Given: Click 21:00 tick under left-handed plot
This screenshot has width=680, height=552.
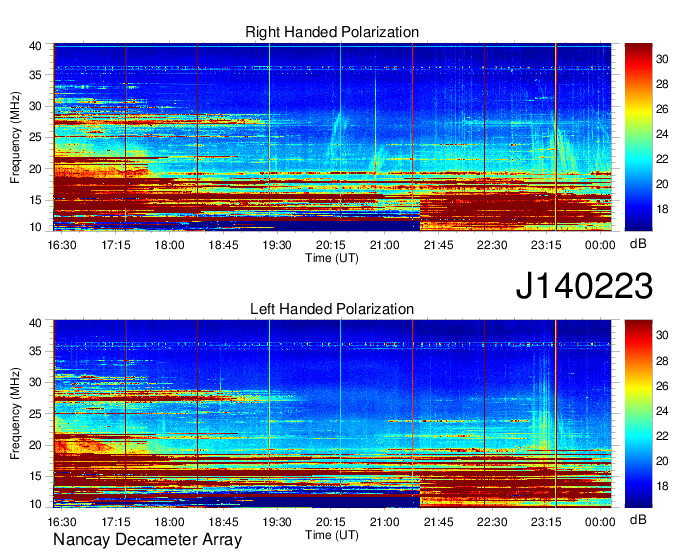Looking at the screenshot, I should [385, 522].
